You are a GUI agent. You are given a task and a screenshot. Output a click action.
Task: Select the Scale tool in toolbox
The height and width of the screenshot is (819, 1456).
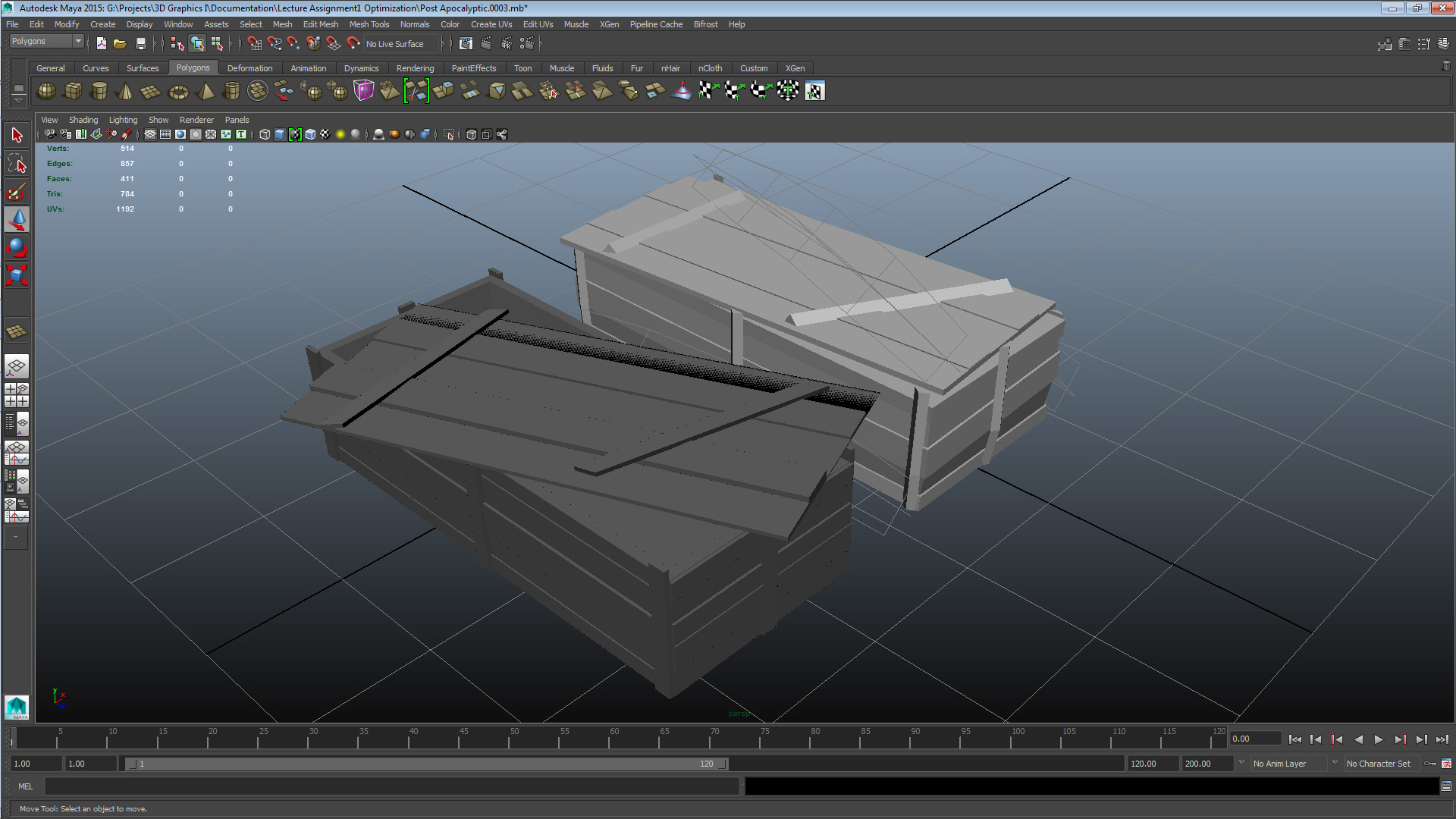[x=17, y=275]
